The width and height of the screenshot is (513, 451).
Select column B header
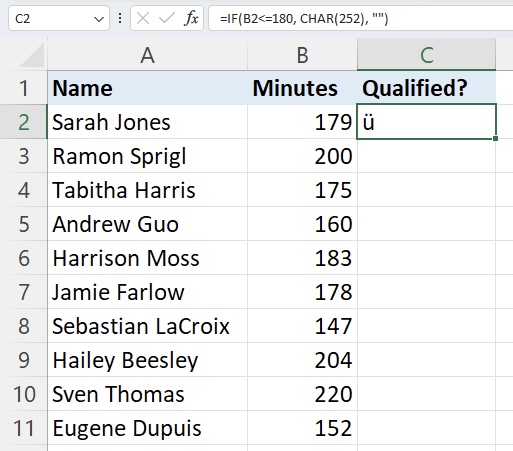(302, 55)
